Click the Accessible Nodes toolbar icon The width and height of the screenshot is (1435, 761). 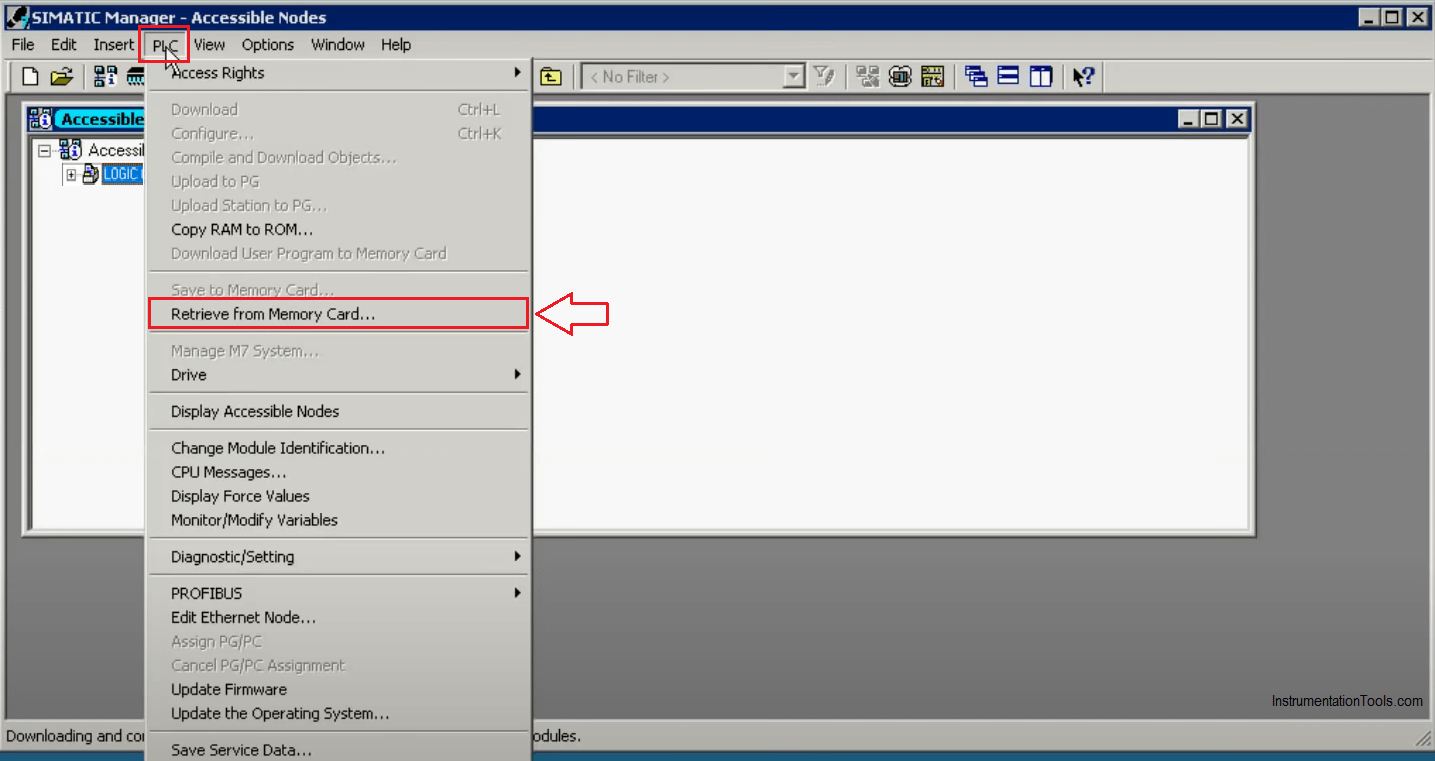click(105, 77)
